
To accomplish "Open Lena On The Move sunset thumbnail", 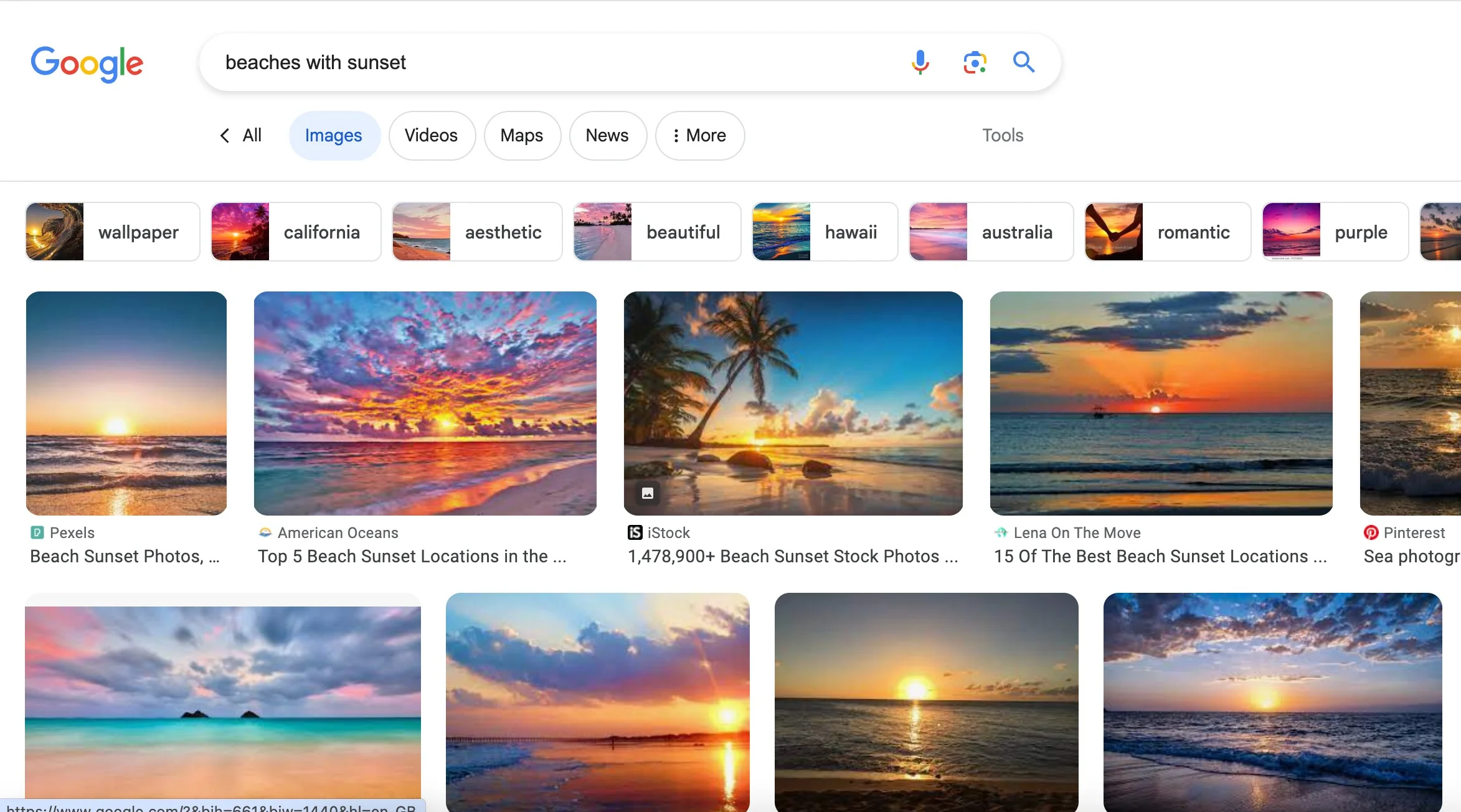I will (1161, 403).
